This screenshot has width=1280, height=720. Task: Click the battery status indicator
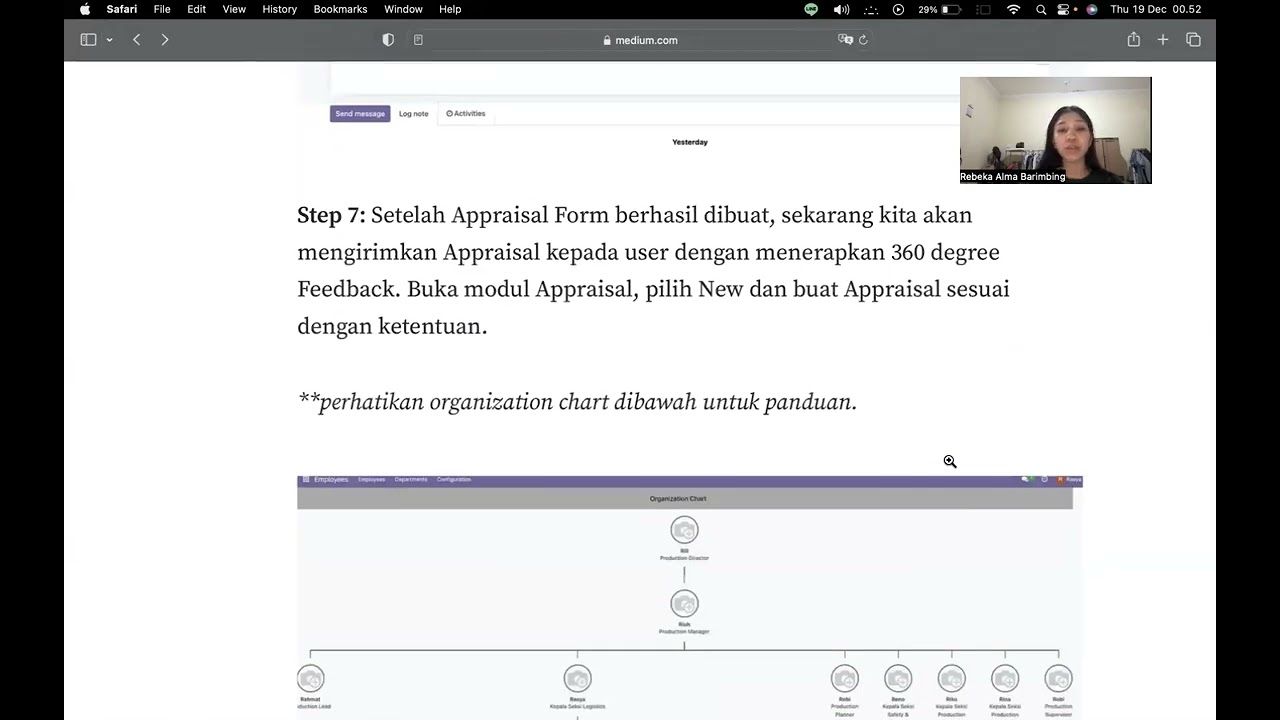(x=940, y=9)
